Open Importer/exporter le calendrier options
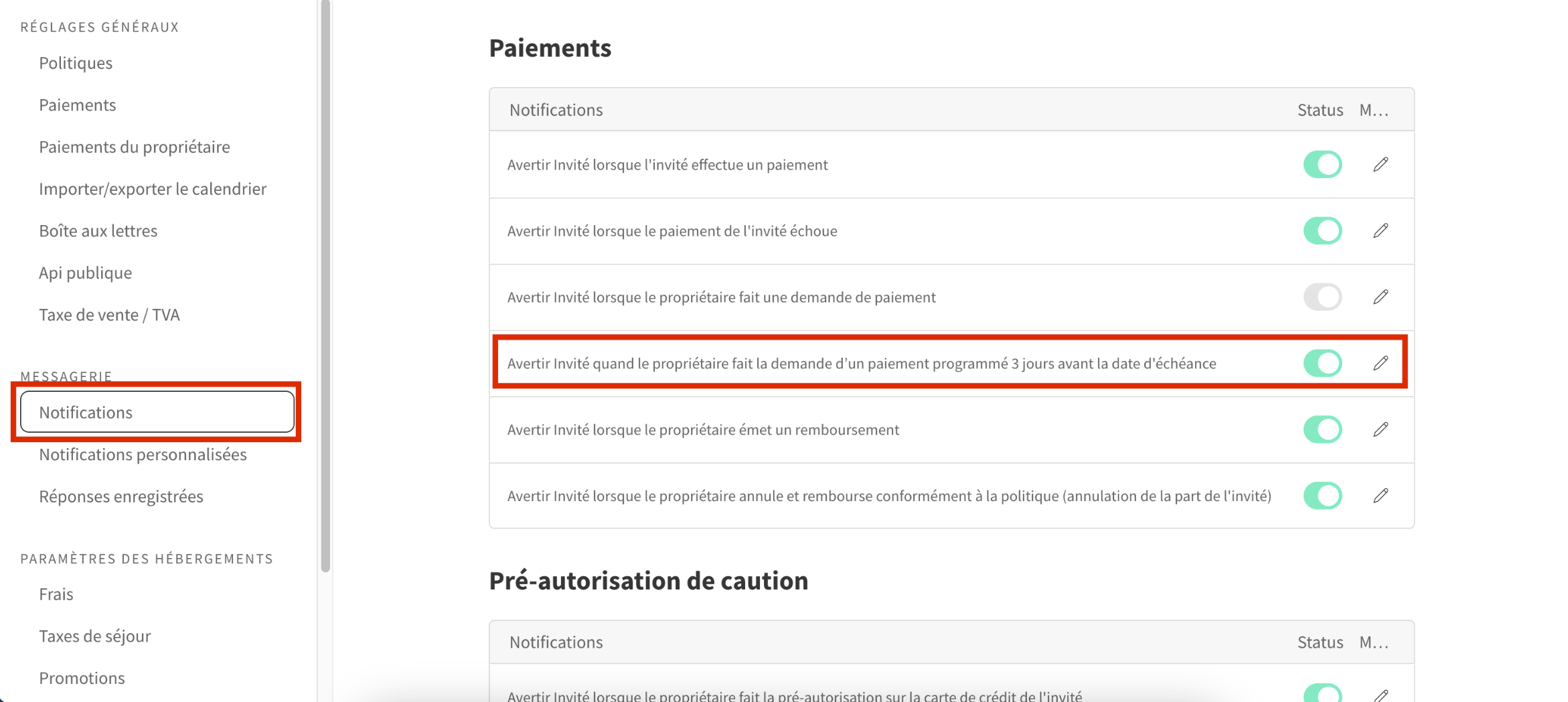This screenshot has width=1568, height=702. pyautogui.click(x=153, y=188)
